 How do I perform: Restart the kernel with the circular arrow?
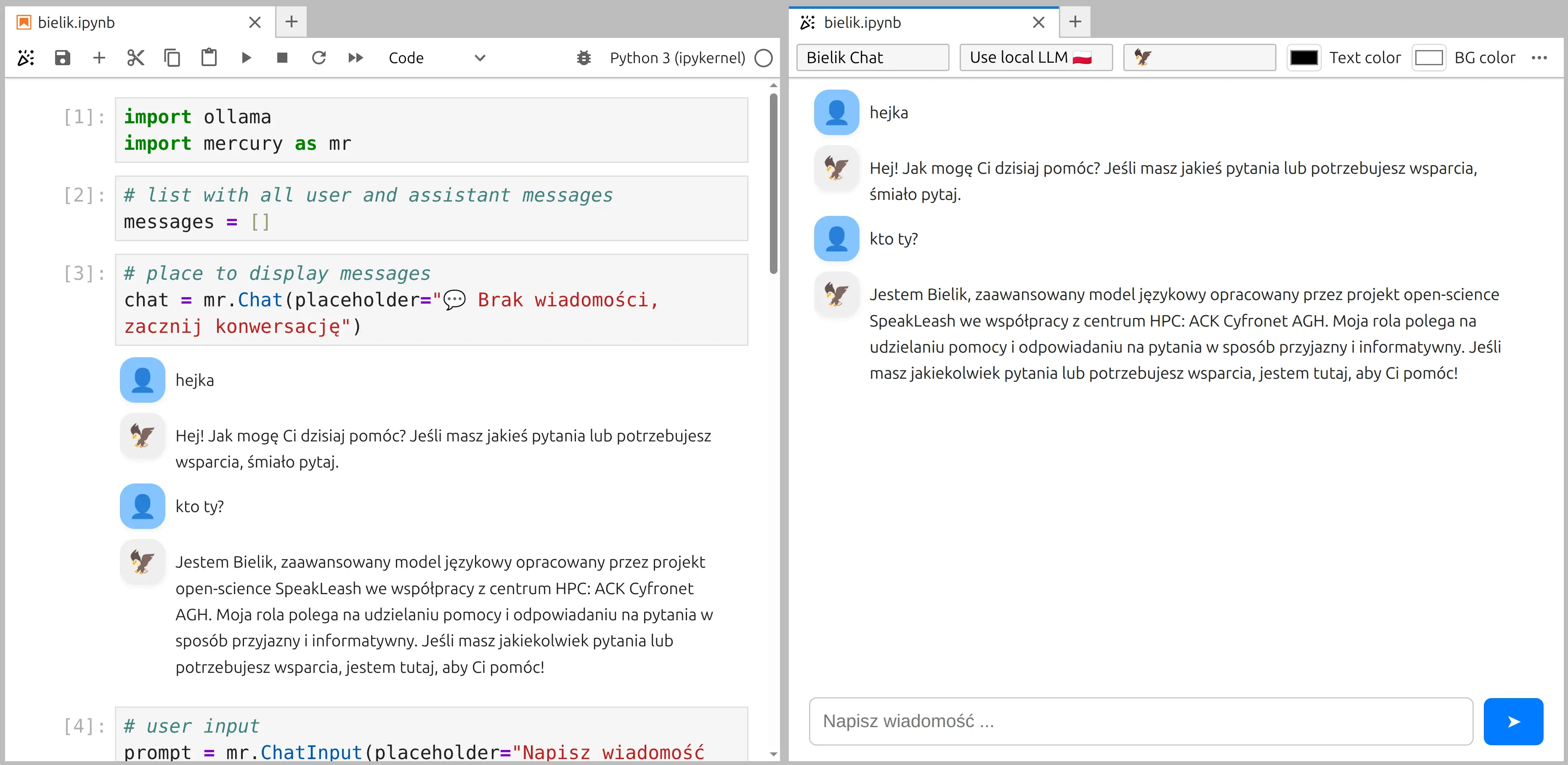click(x=319, y=58)
